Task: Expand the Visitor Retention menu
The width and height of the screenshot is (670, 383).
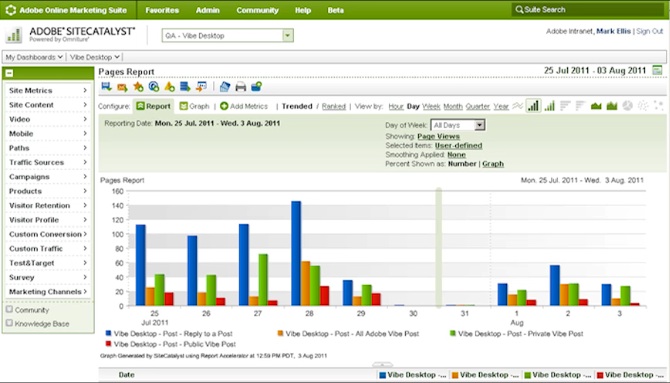Action: [48, 206]
